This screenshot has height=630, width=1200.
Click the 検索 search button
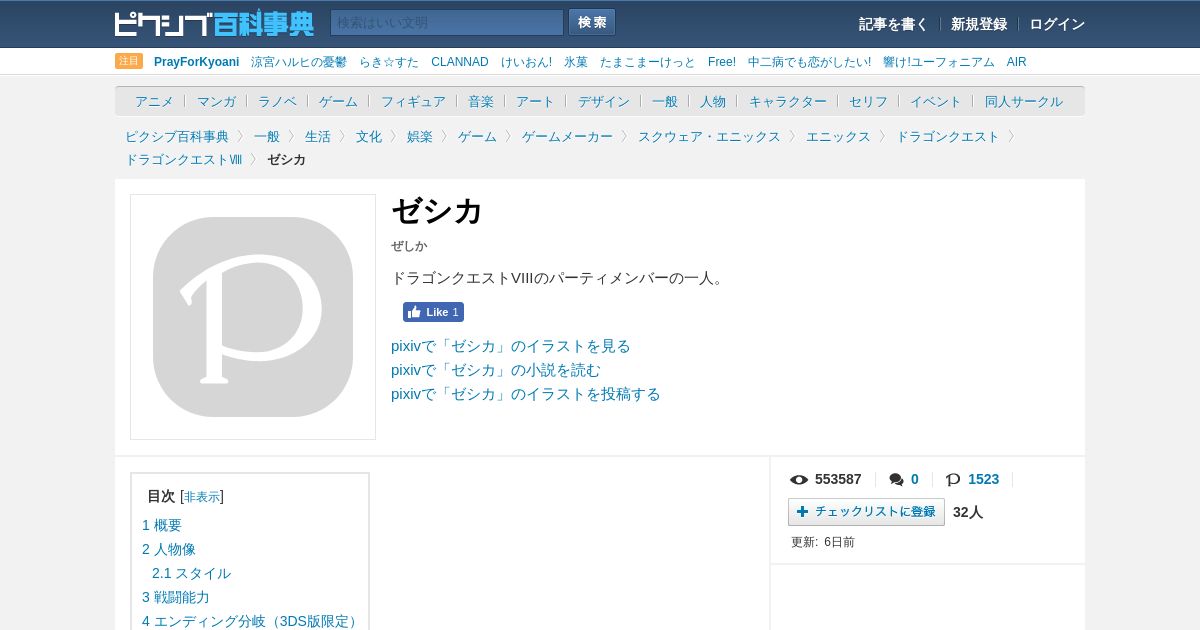(592, 23)
